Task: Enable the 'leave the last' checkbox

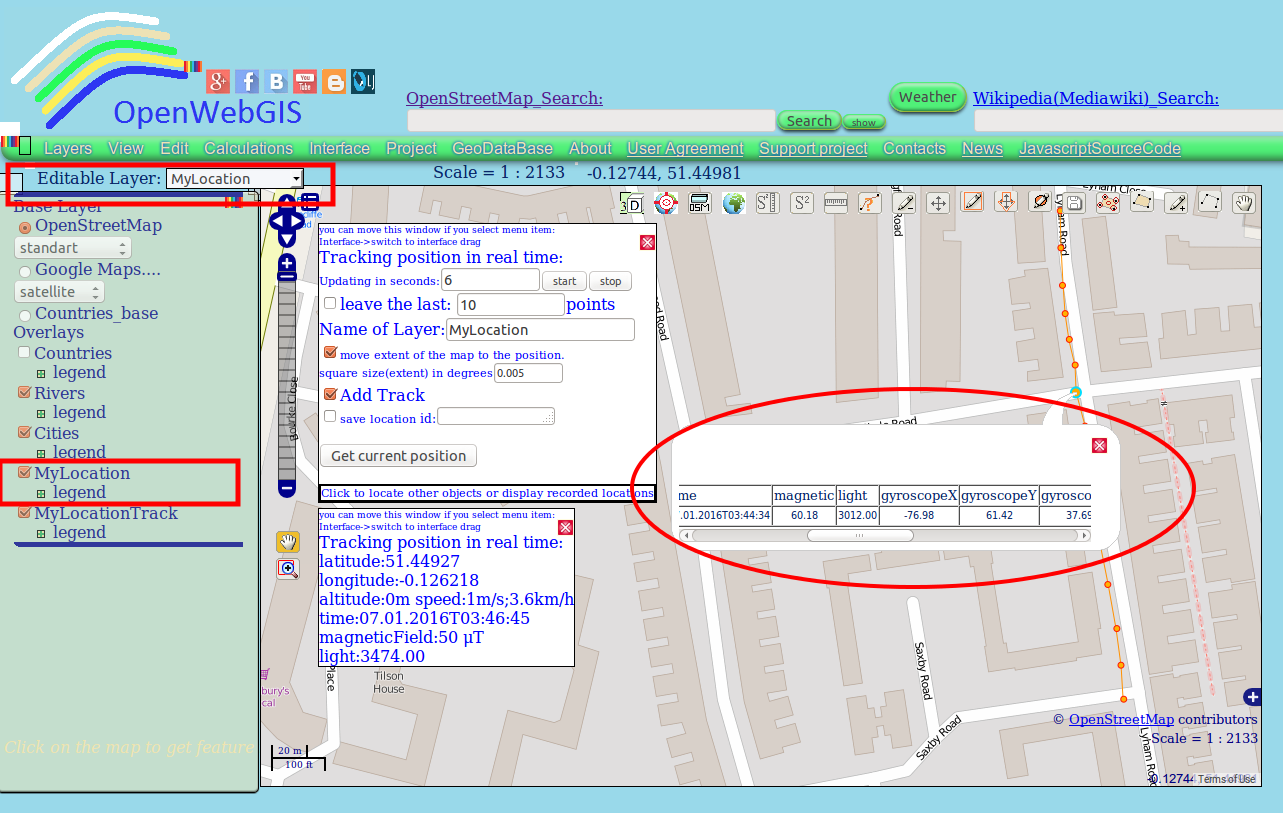Action: click(x=330, y=303)
